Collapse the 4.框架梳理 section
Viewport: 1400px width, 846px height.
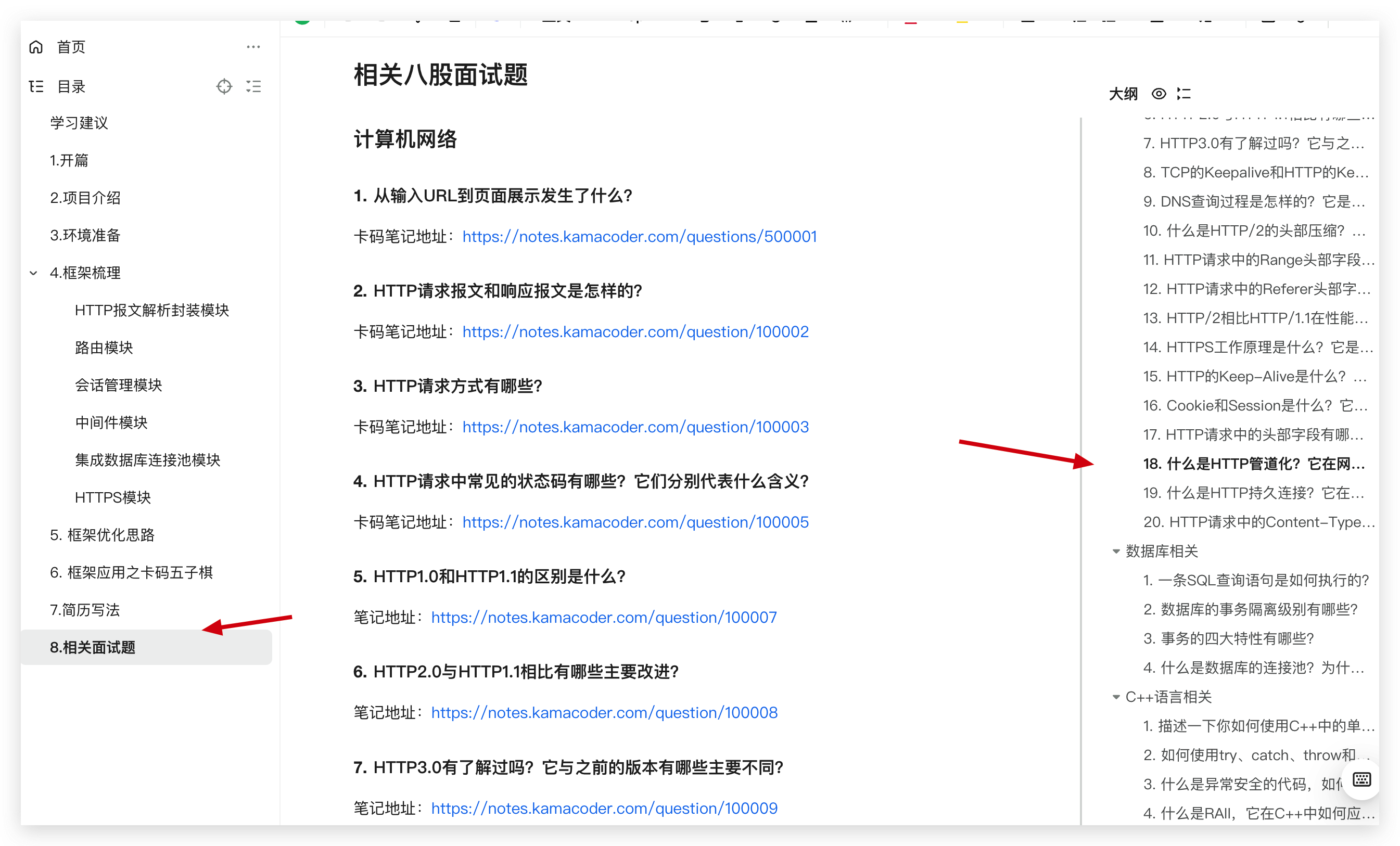click(33, 273)
